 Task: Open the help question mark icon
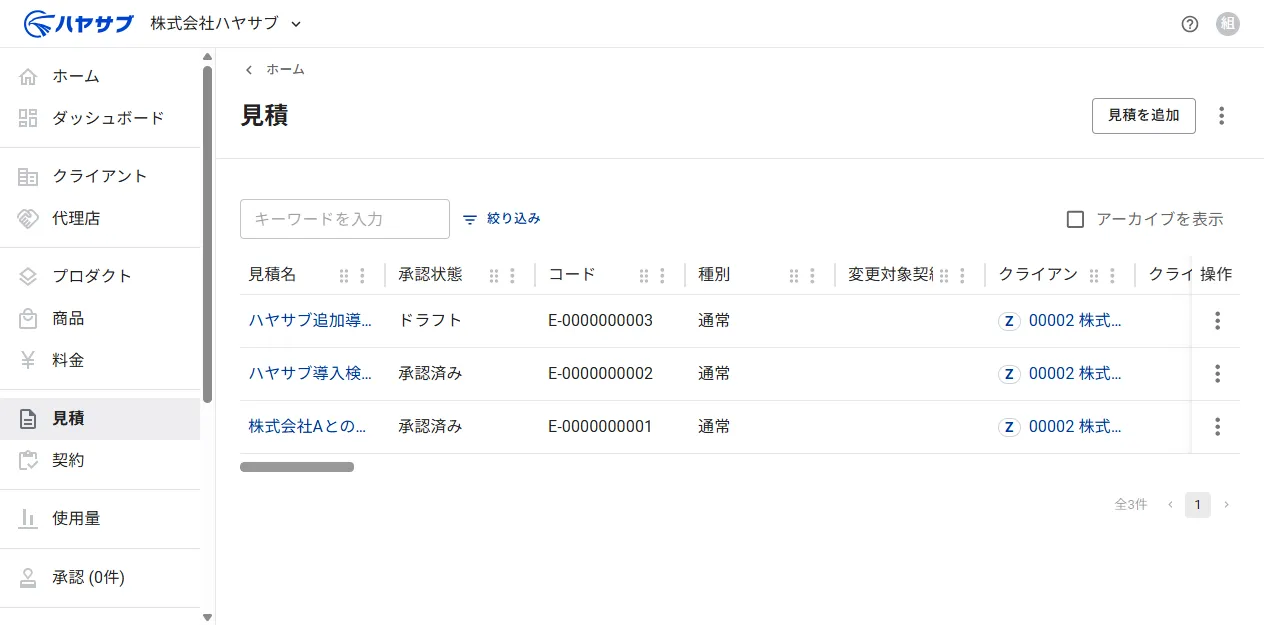1190,24
